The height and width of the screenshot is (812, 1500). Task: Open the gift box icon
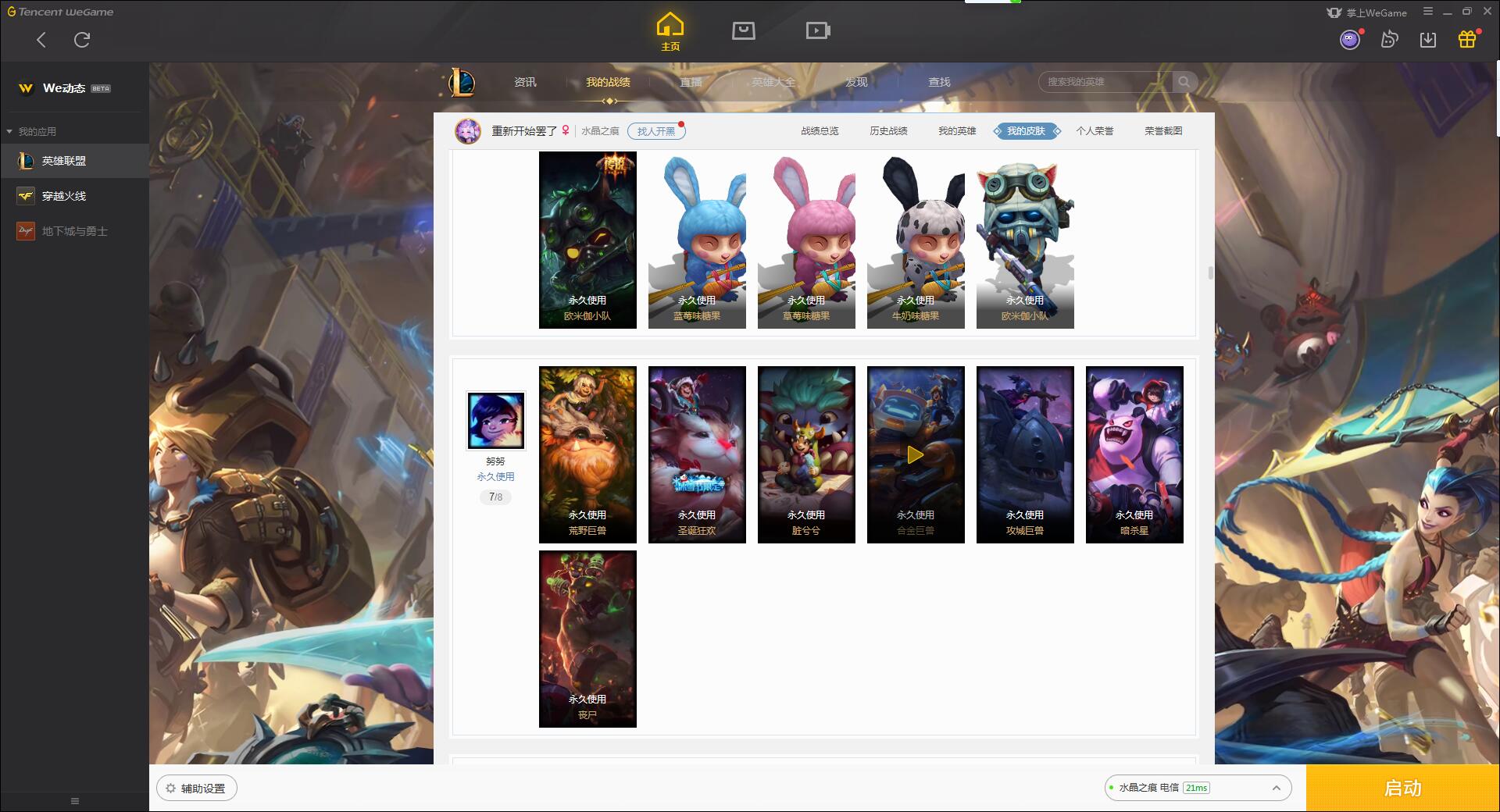1467,39
